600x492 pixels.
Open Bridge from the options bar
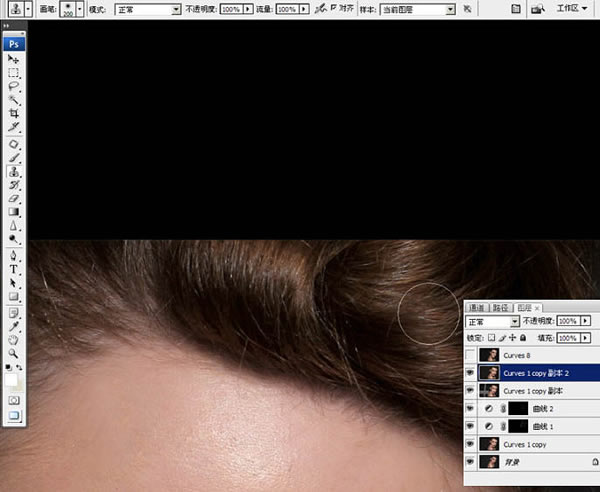[538, 8]
